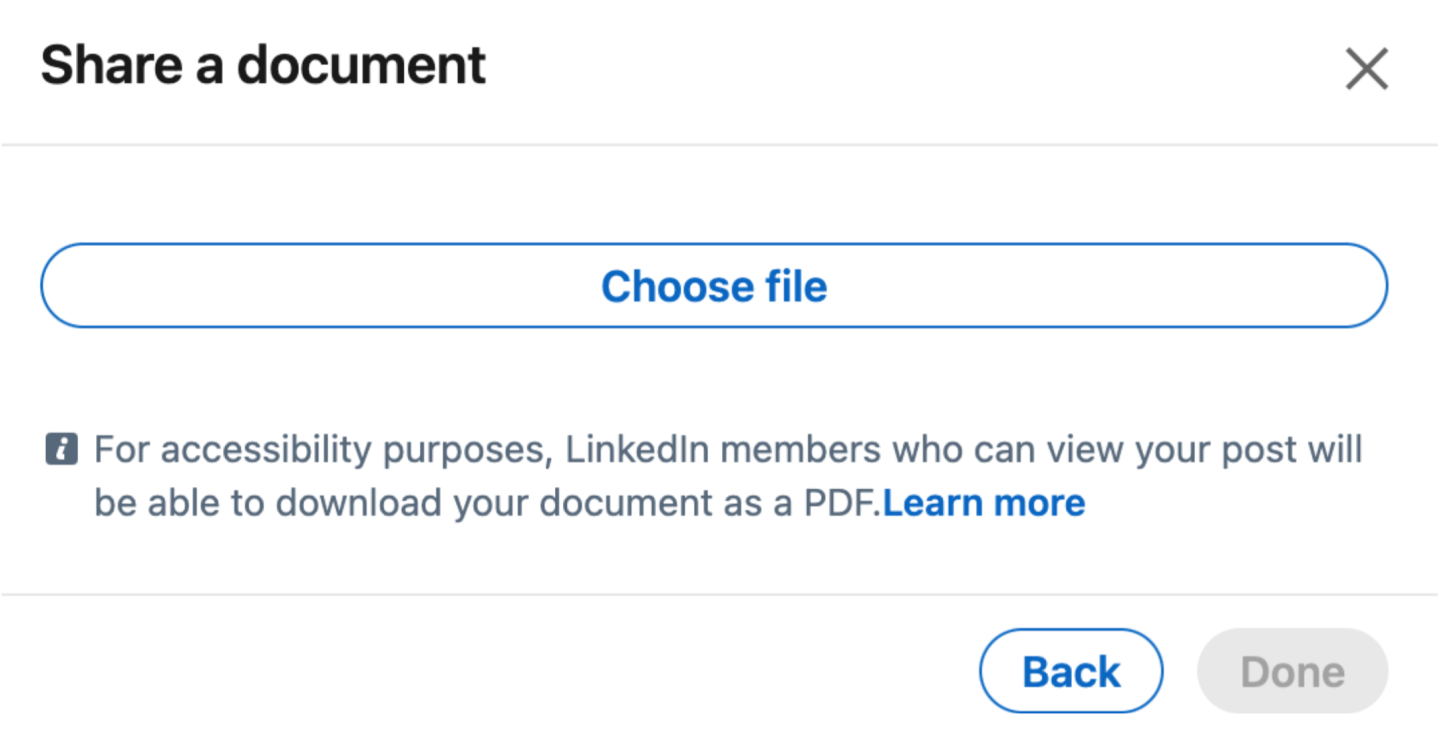Go back with the Back button
1438x748 pixels.
(1071, 671)
